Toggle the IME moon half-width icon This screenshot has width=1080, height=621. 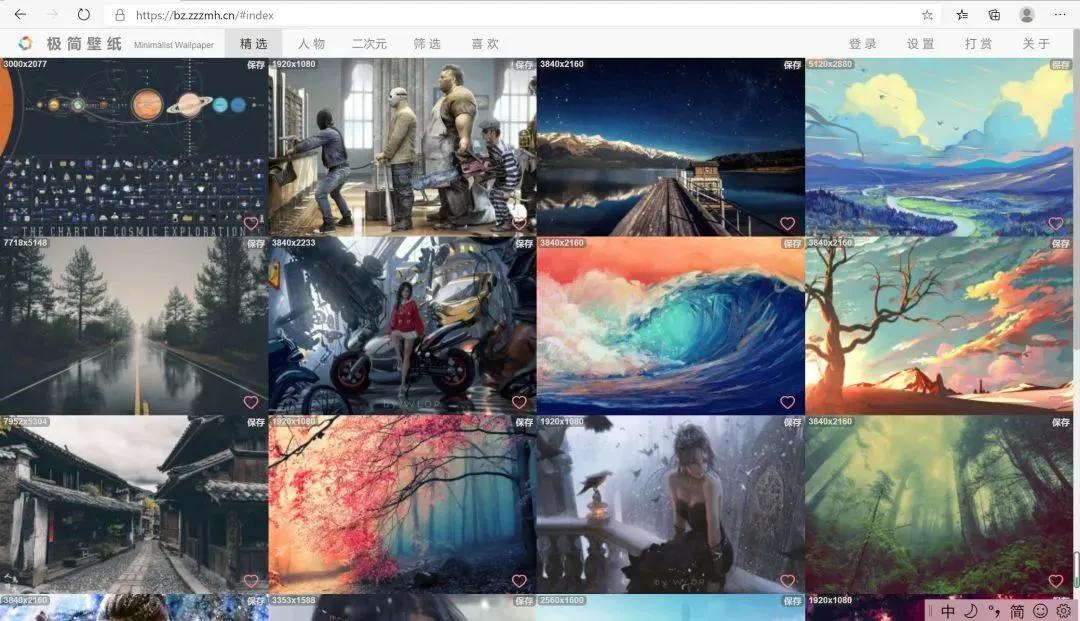971,611
